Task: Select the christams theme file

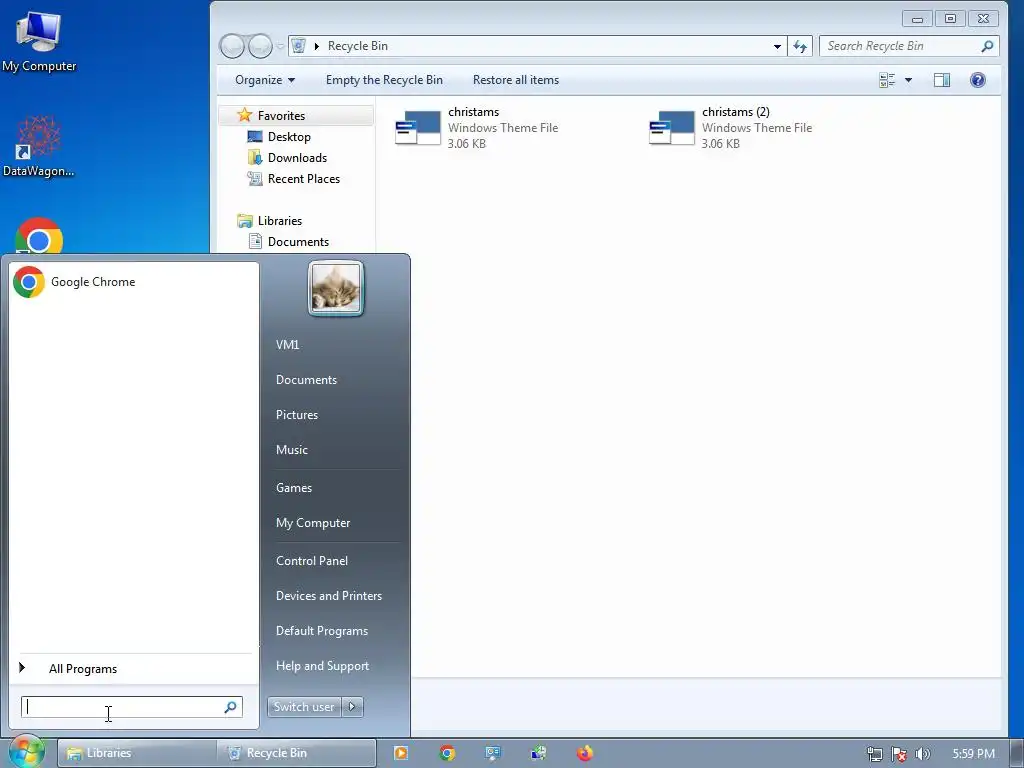Action: point(477,128)
